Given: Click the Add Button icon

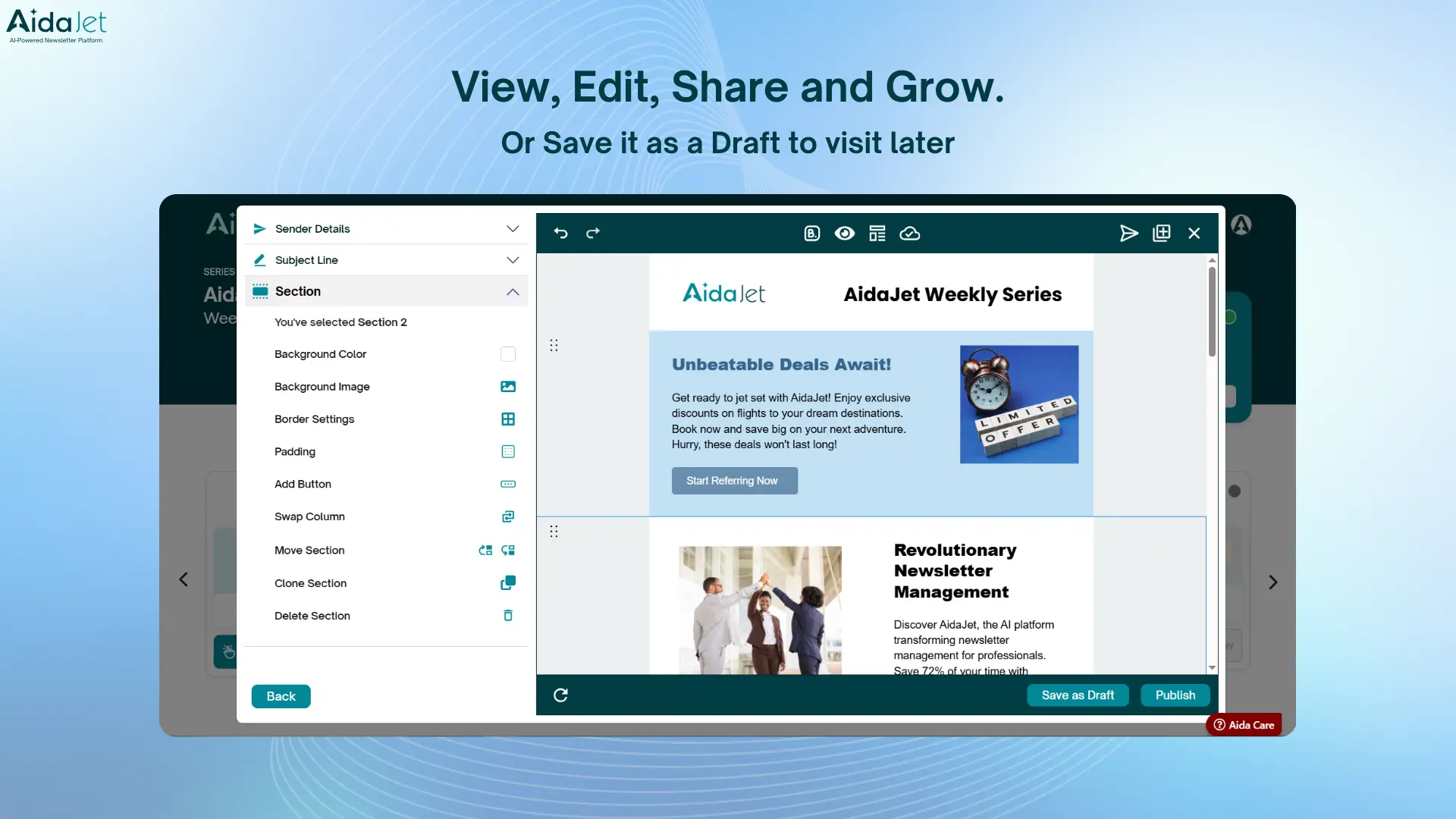Looking at the screenshot, I should (x=508, y=484).
